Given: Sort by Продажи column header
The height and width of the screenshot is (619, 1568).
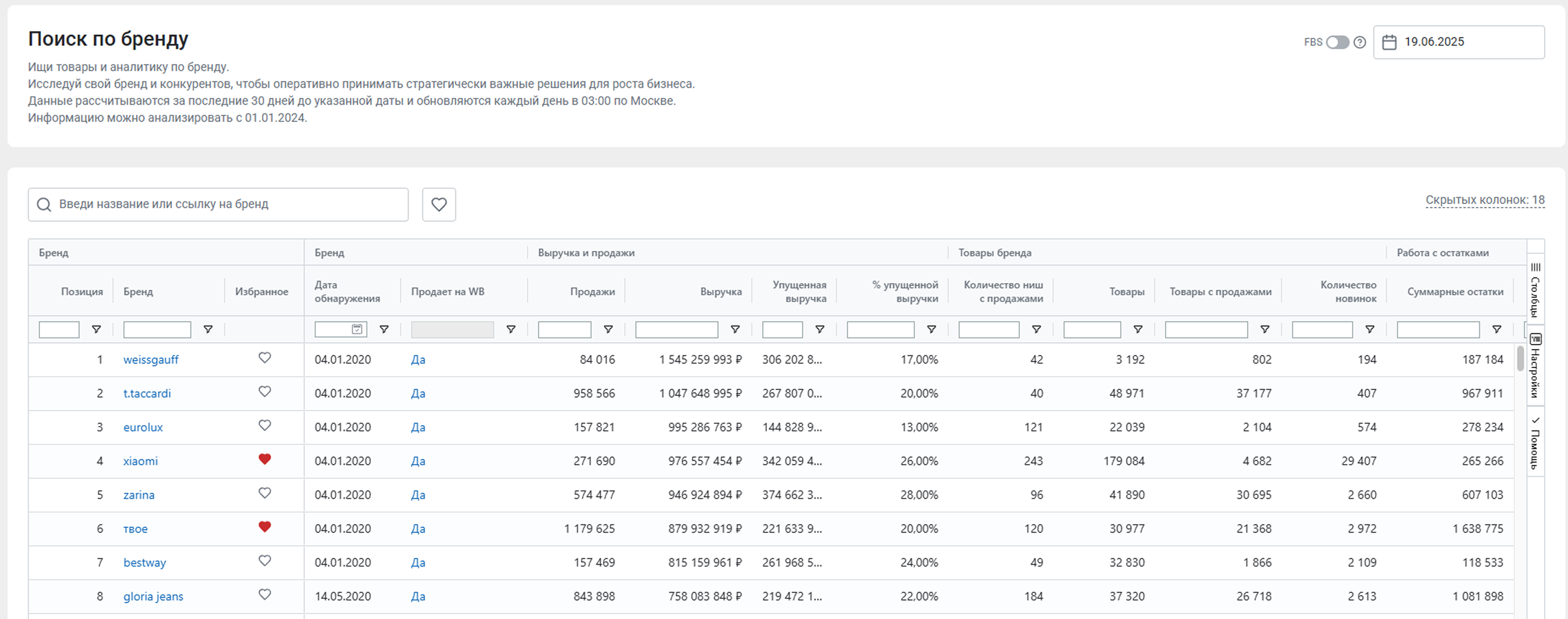Looking at the screenshot, I should point(592,292).
